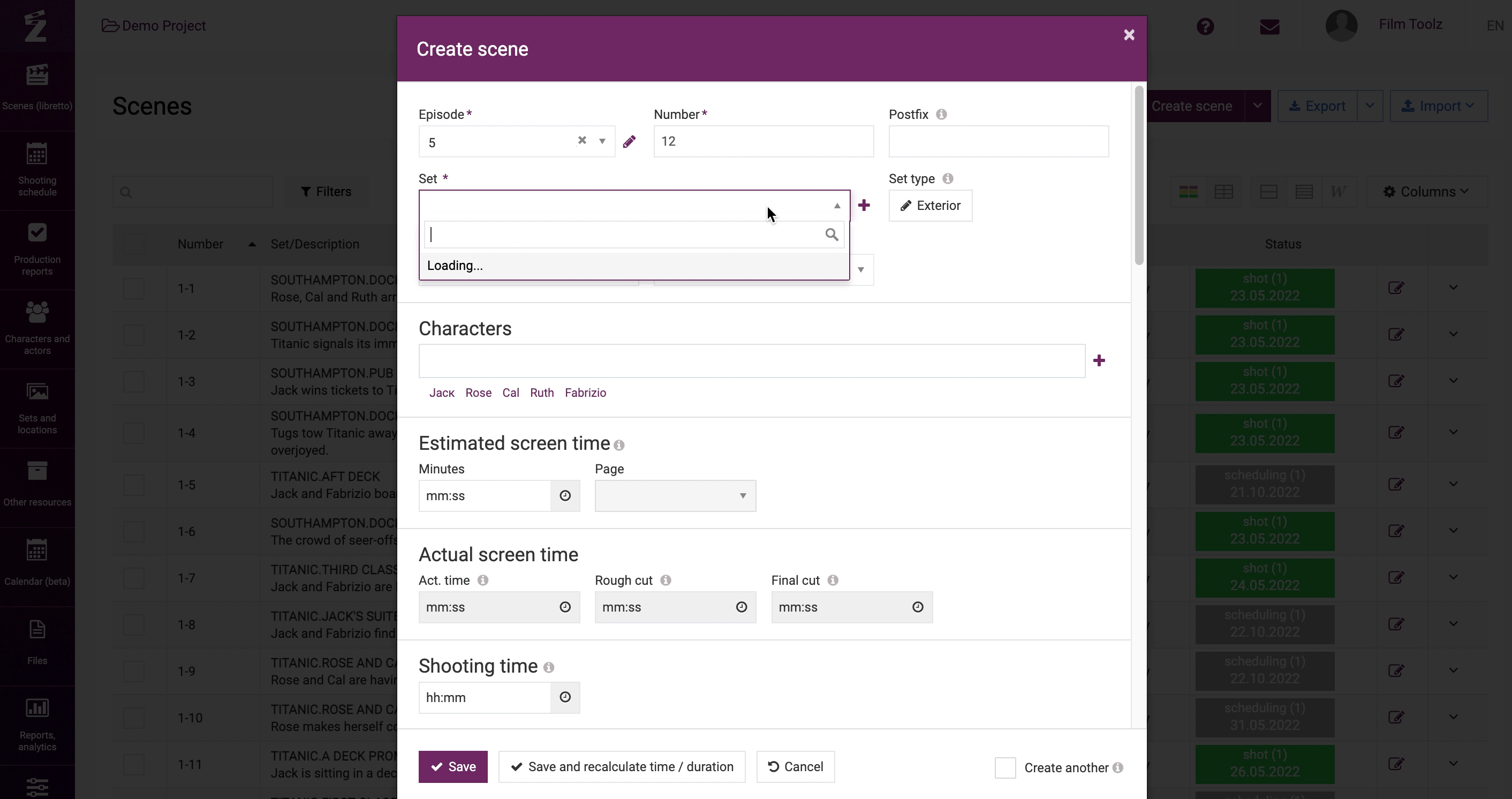
Task: Open clock picker for Shooting time
Action: [x=565, y=697]
